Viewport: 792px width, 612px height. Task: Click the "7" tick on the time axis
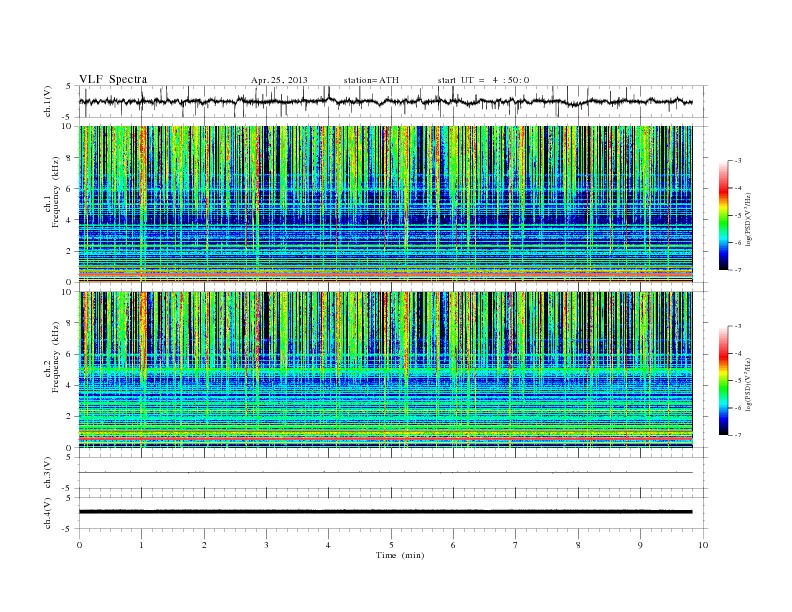pos(516,545)
